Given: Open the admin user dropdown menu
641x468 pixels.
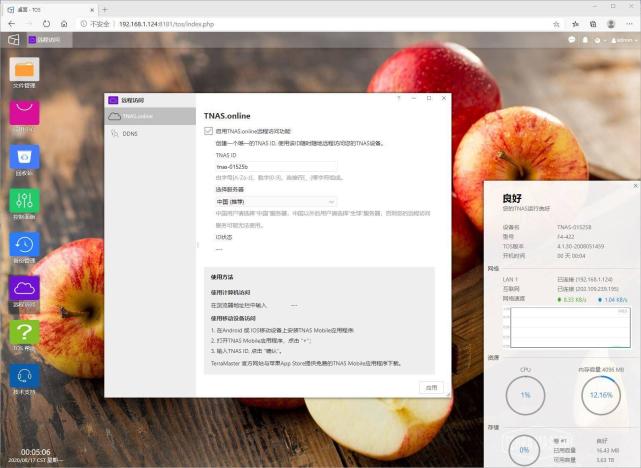Looking at the screenshot, I should 624,40.
